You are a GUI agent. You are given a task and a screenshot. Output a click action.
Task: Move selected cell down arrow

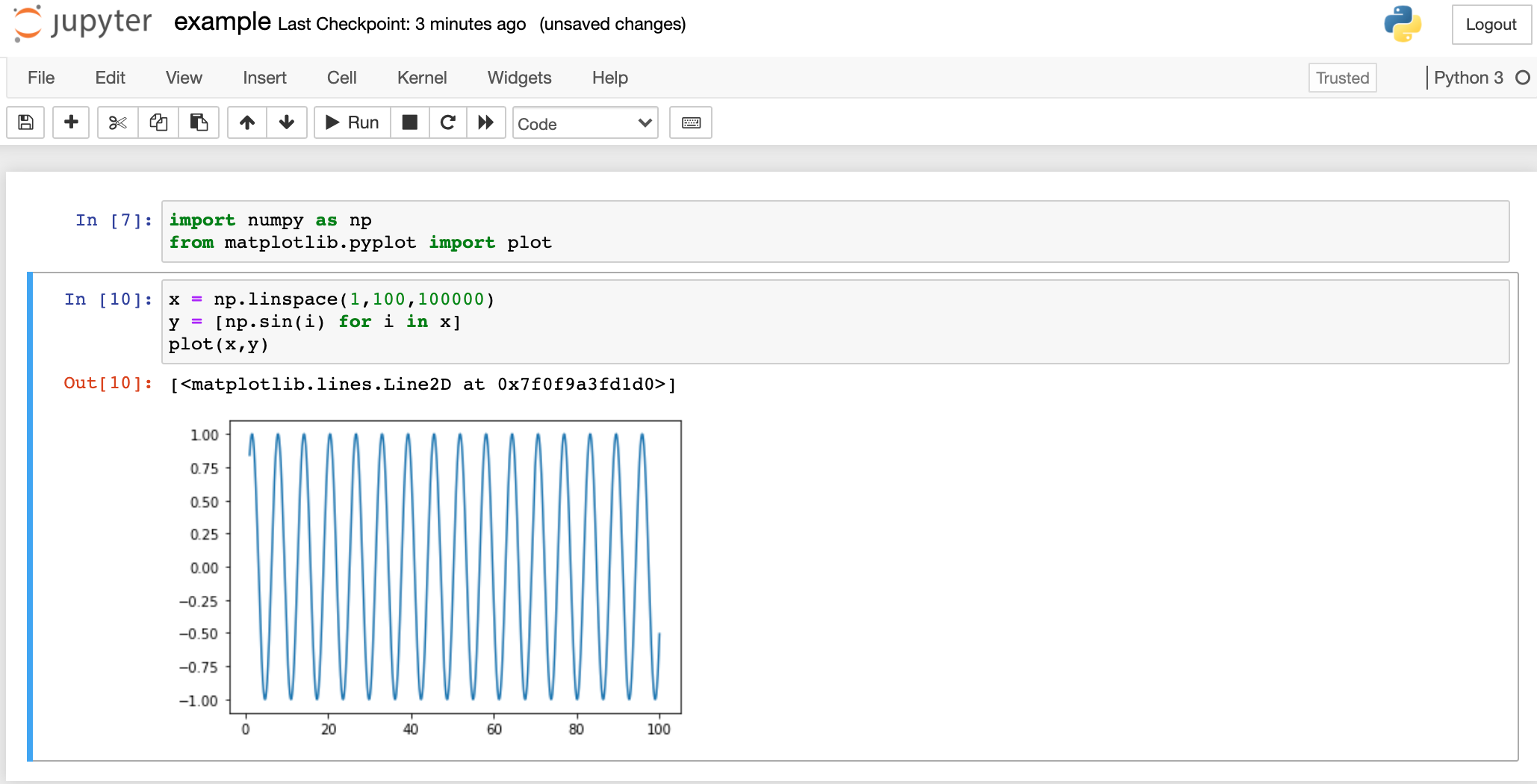click(287, 122)
